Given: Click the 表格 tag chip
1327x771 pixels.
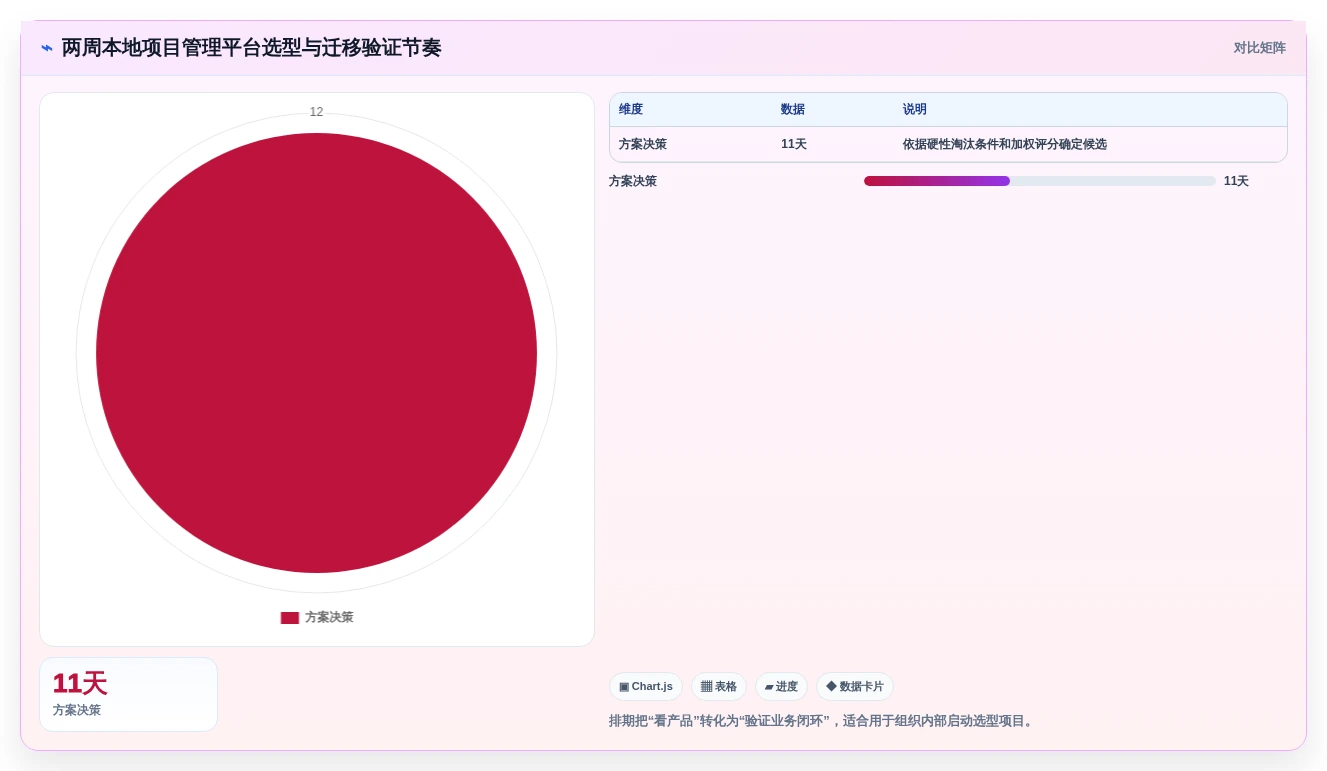Looking at the screenshot, I should (719, 687).
